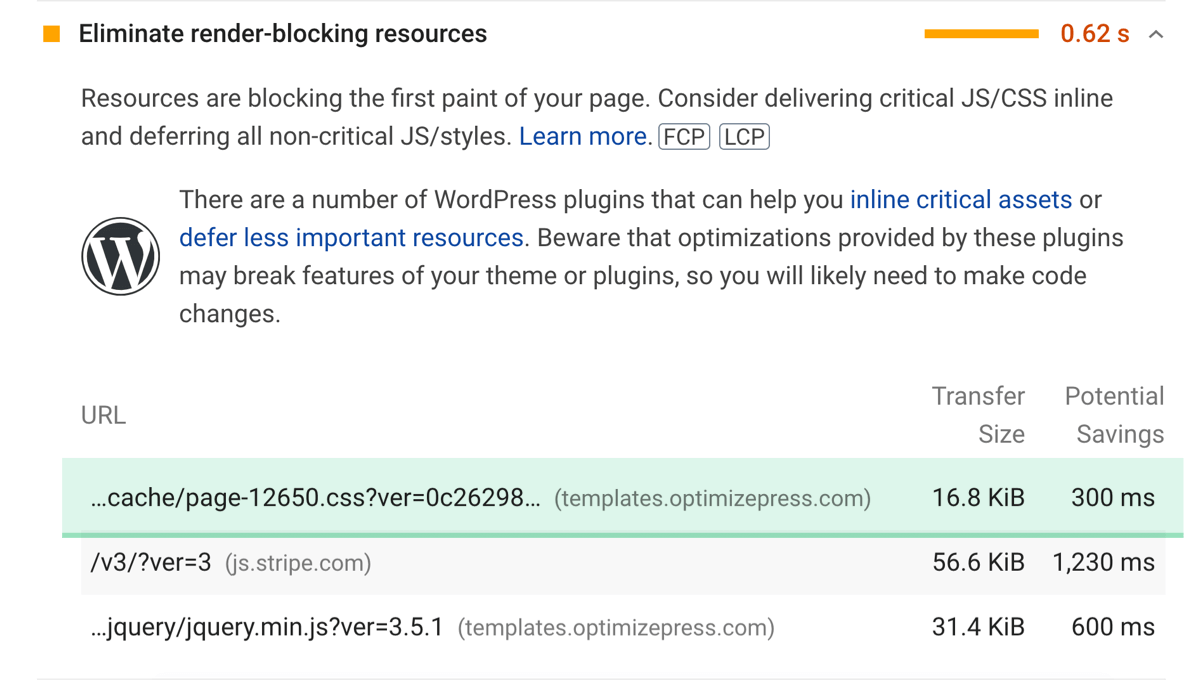Screen dimensions: 1200x680
Task: Click the orange square audit severity icon
Action: (x=52, y=34)
